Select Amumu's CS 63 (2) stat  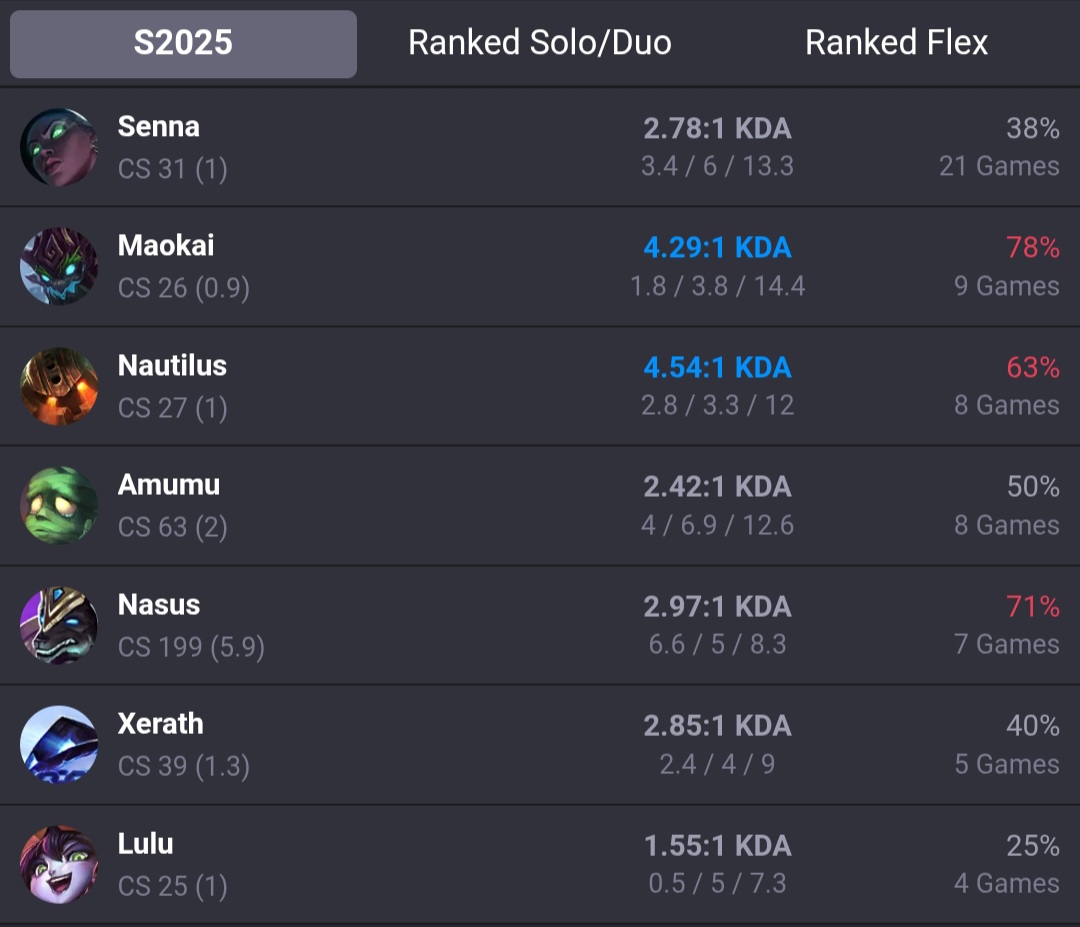tap(173, 528)
